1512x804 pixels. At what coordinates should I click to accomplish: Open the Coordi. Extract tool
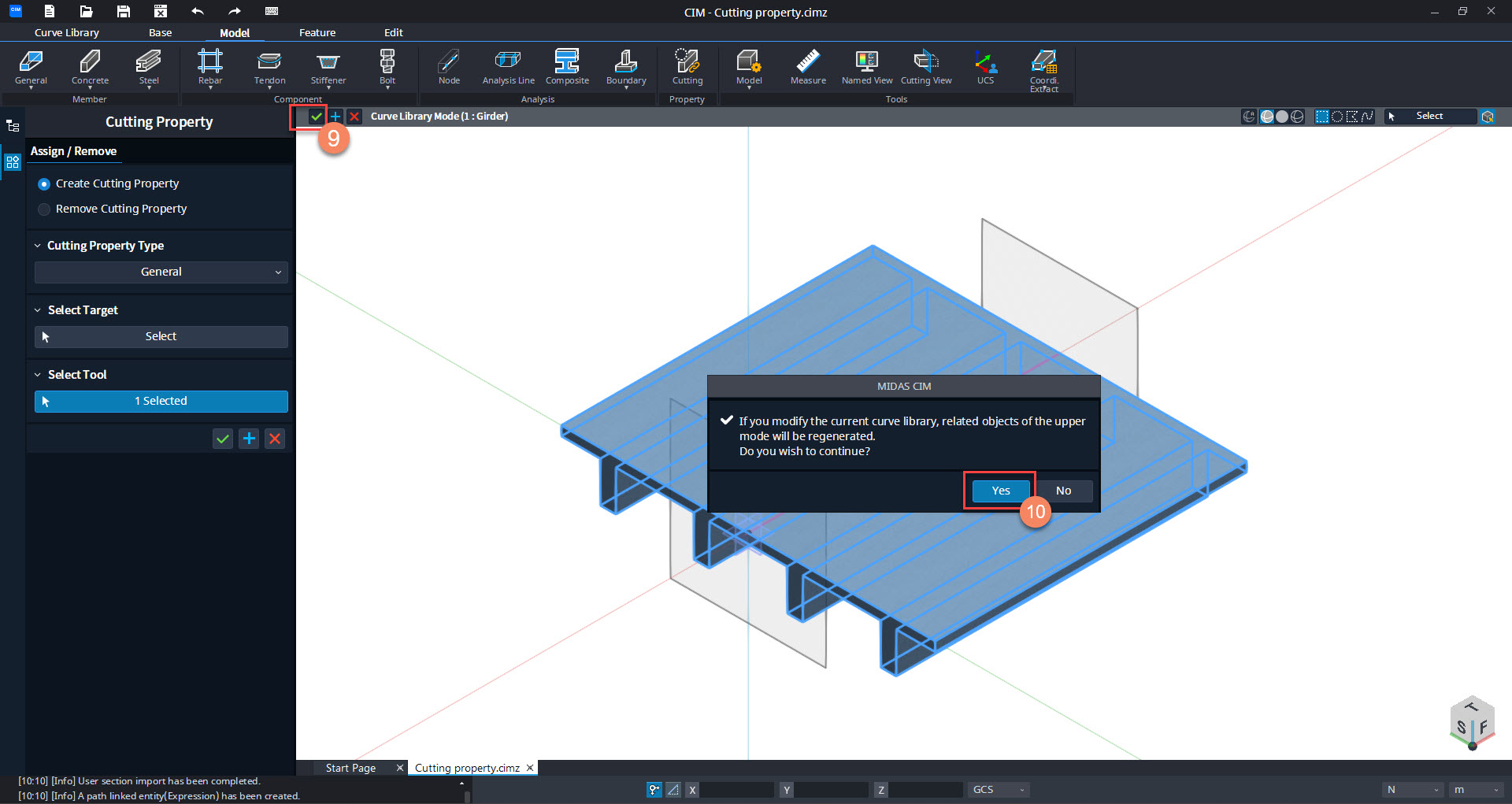(1044, 71)
